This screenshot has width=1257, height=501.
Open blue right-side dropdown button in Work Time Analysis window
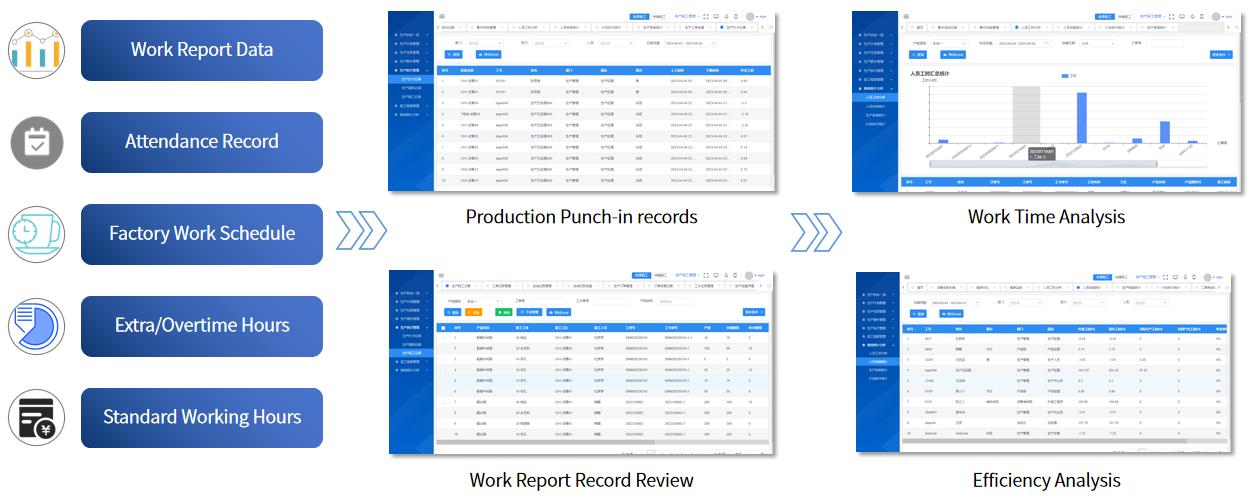pyautogui.click(x=1221, y=54)
